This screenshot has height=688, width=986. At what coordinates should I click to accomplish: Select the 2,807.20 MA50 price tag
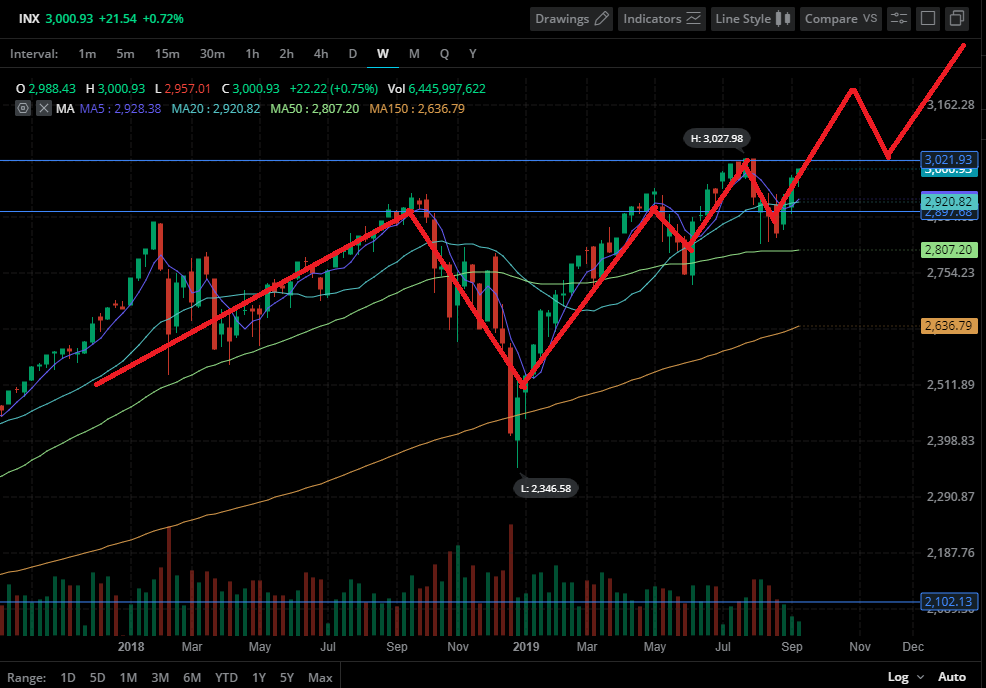[949, 250]
